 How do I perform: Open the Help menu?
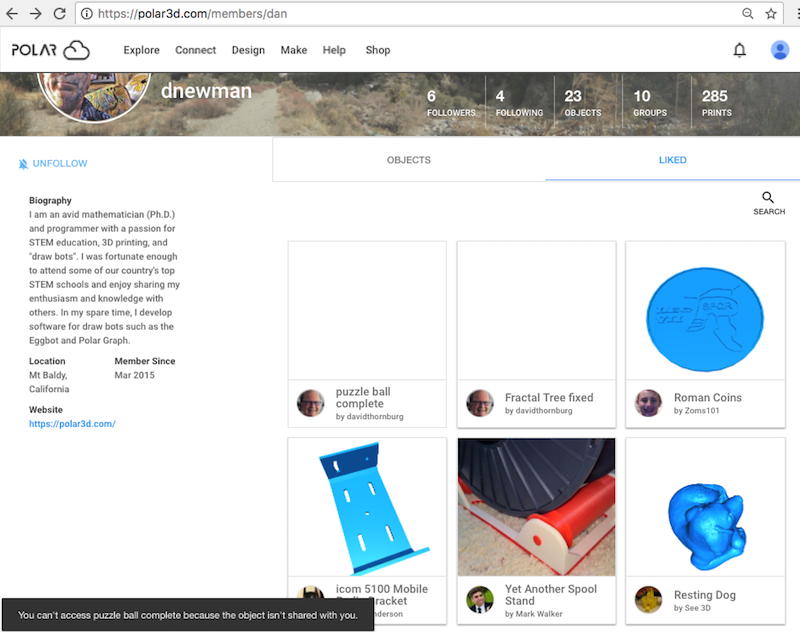coord(334,50)
